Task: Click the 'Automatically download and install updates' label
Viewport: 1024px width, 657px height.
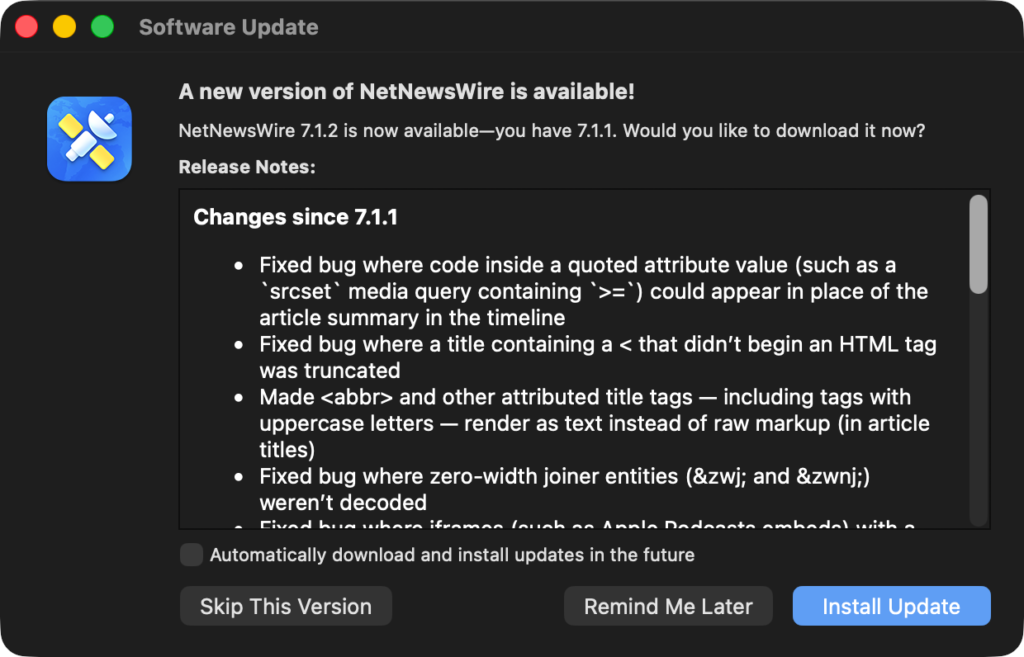Action: [452, 554]
